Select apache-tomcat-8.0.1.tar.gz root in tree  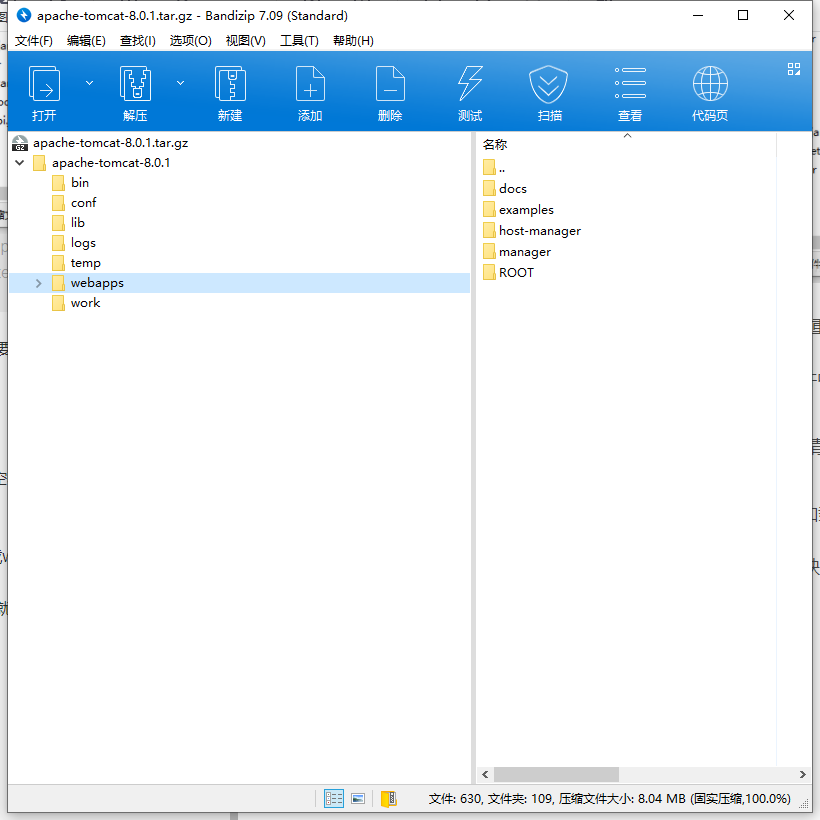[110, 143]
